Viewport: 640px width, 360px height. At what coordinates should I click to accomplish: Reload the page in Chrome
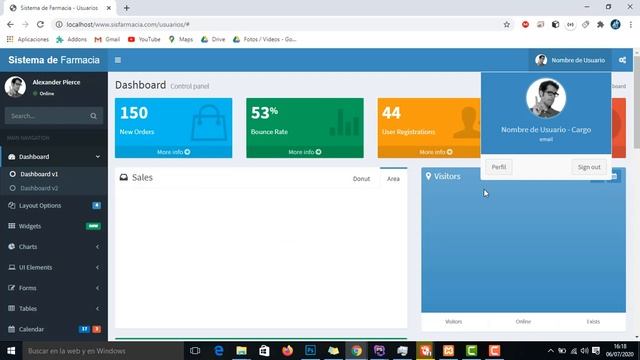(x=40, y=24)
